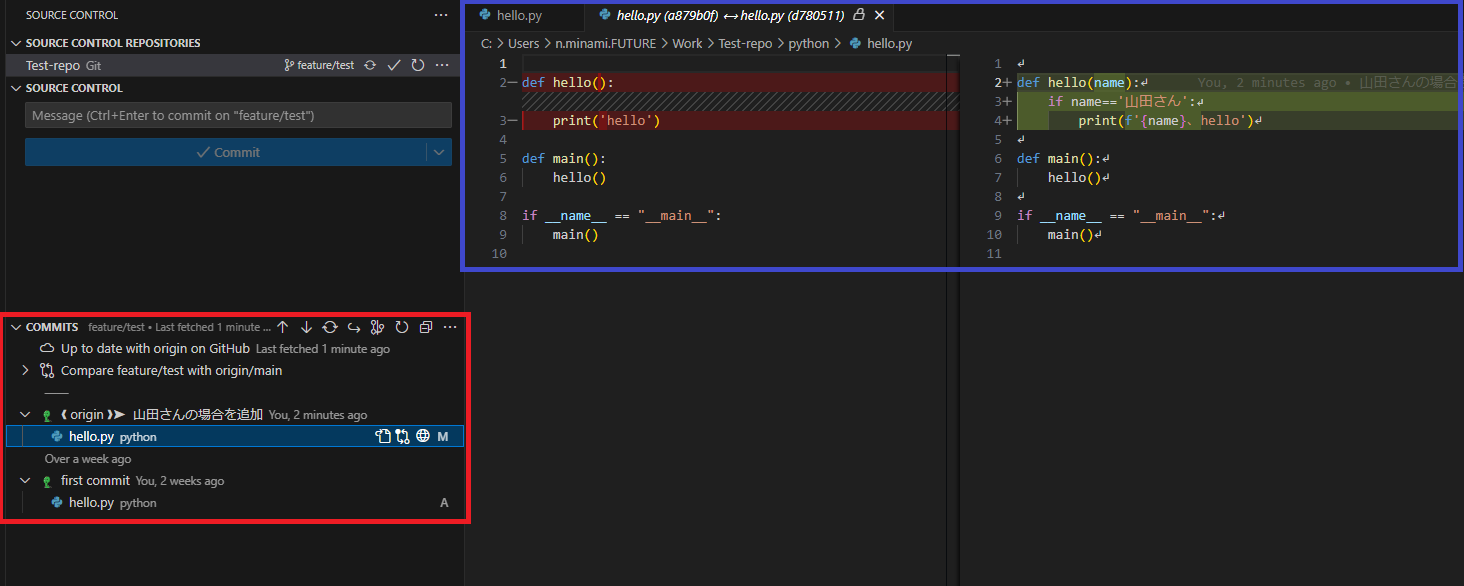Pull changes using the down-arrow icon

pos(307,326)
